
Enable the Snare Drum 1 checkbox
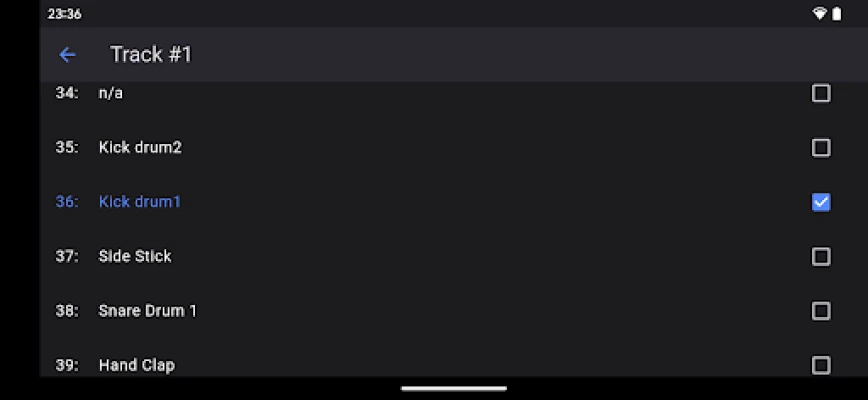(x=820, y=311)
